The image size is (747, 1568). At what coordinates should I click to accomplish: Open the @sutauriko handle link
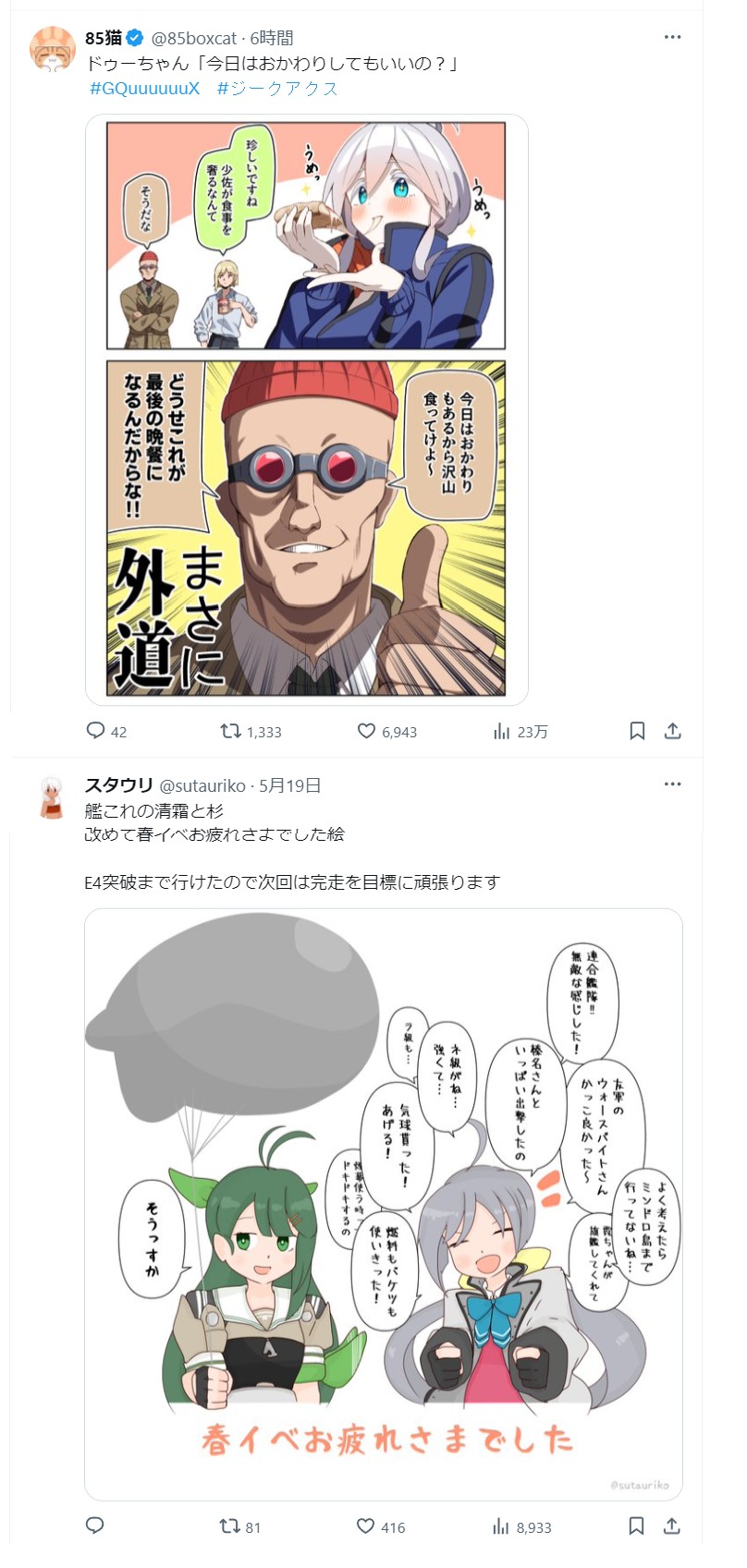(x=202, y=785)
